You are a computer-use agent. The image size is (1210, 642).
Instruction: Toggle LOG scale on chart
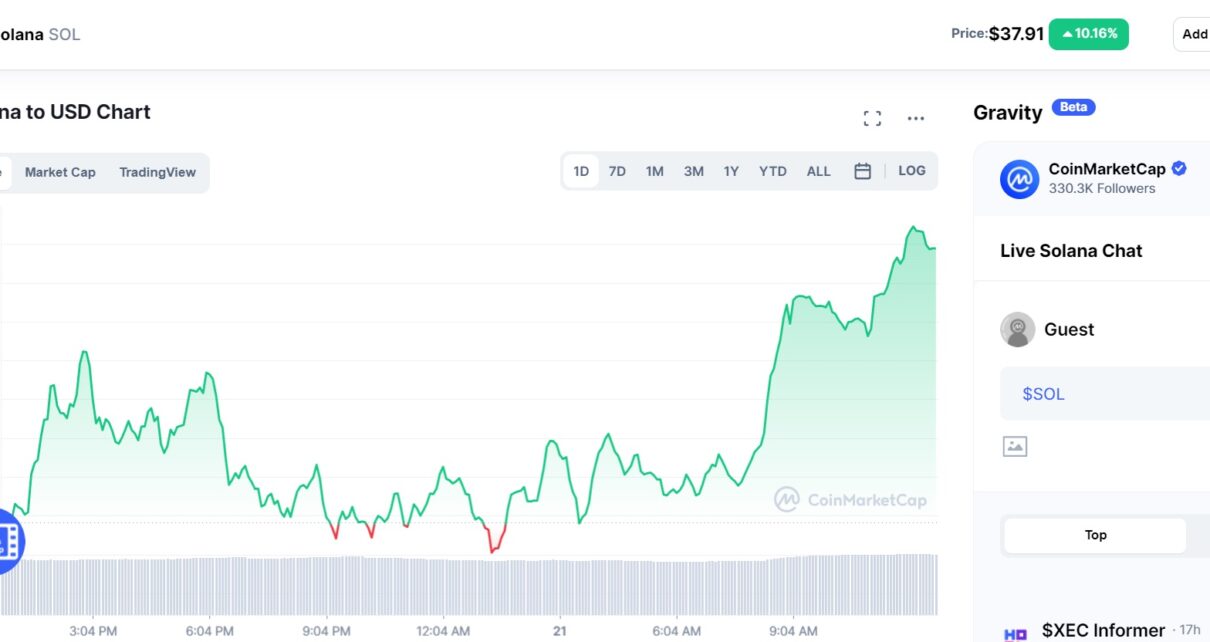point(912,171)
